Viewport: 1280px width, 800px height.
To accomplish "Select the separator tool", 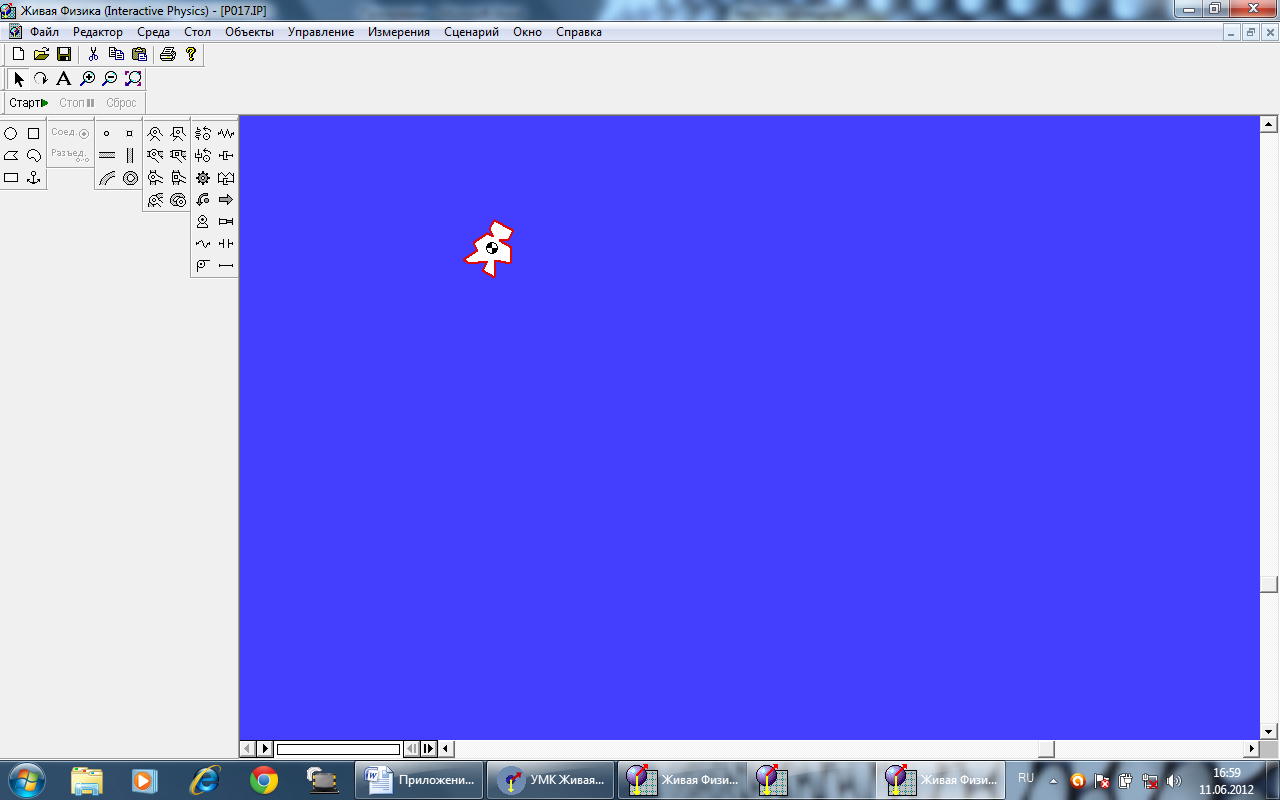I will pyautogui.click(x=226, y=244).
